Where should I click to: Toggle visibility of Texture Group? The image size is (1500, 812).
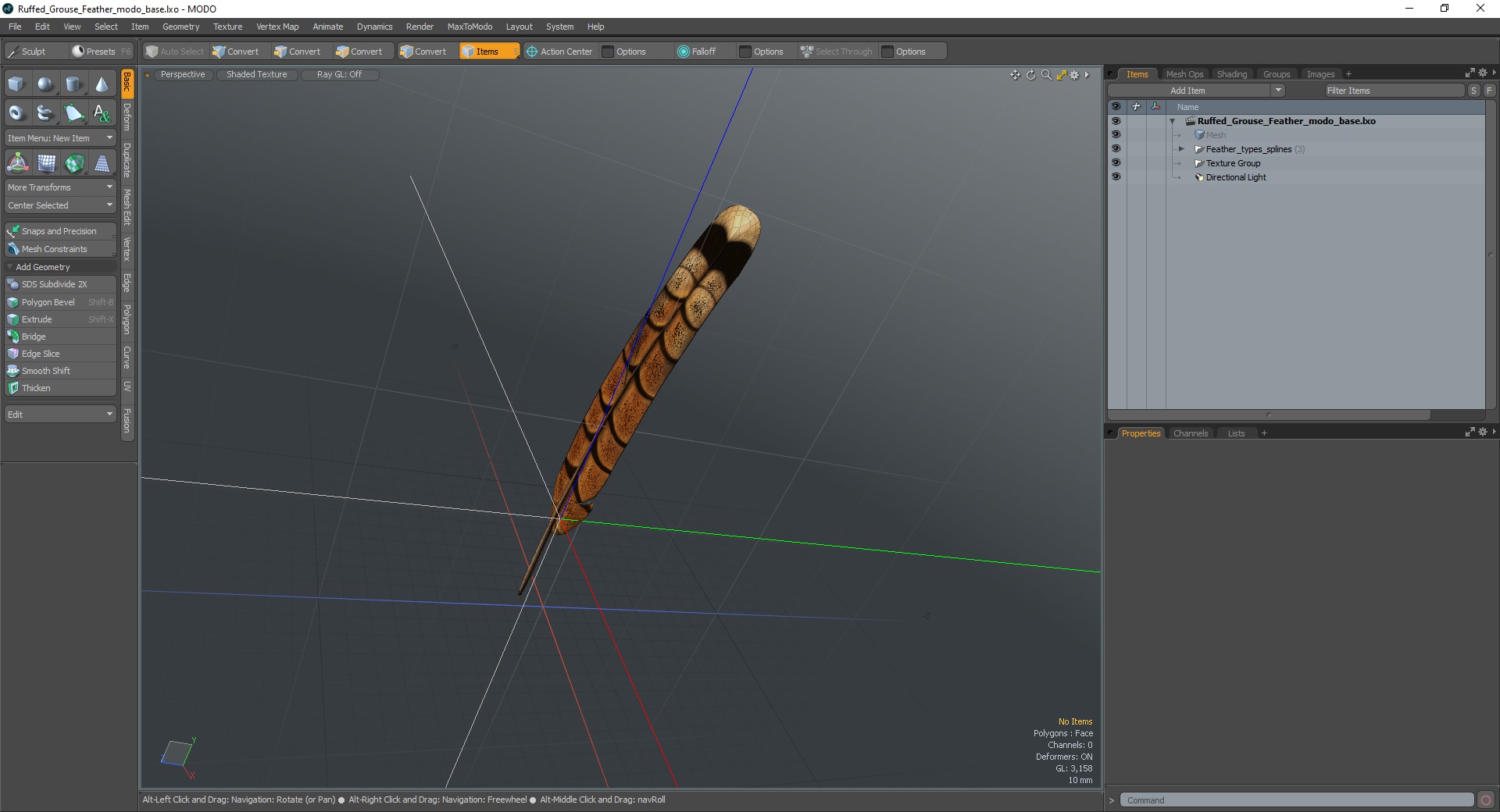point(1116,163)
